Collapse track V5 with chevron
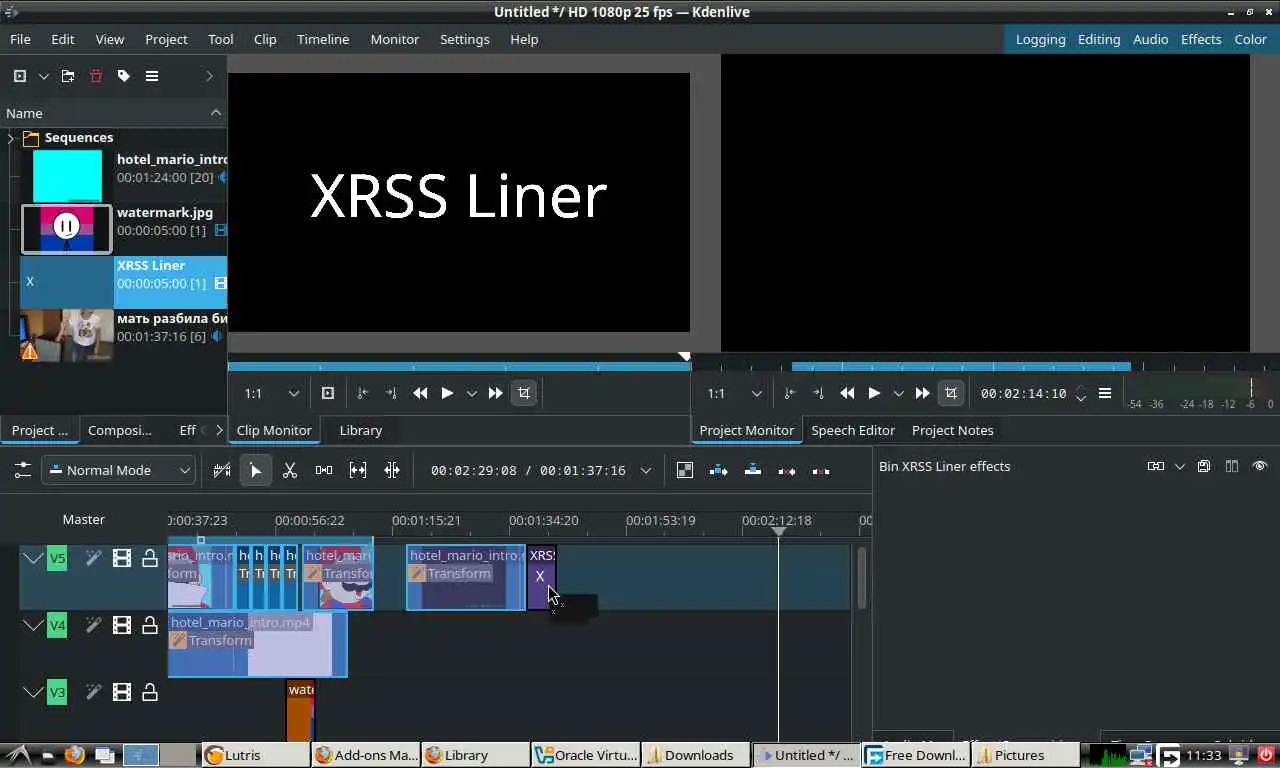Screen dimensions: 1280x768 coord(33,558)
